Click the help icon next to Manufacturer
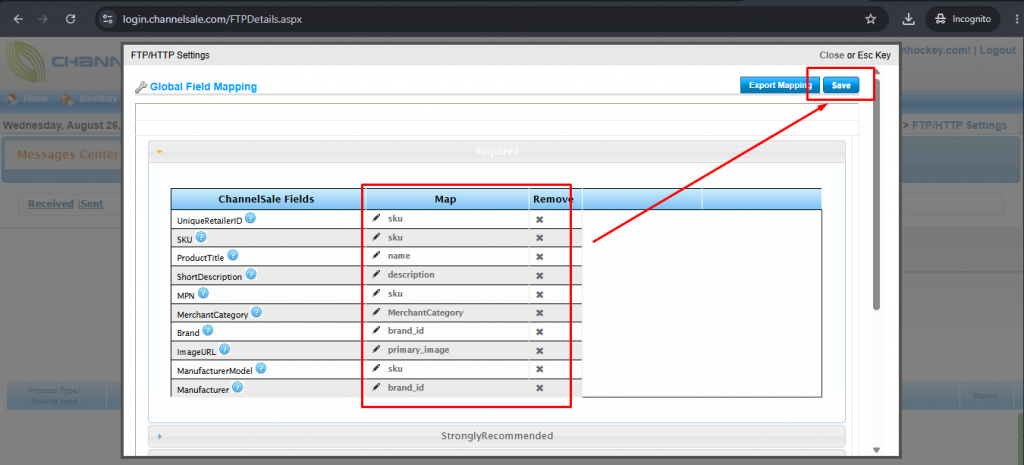 (238, 387)
